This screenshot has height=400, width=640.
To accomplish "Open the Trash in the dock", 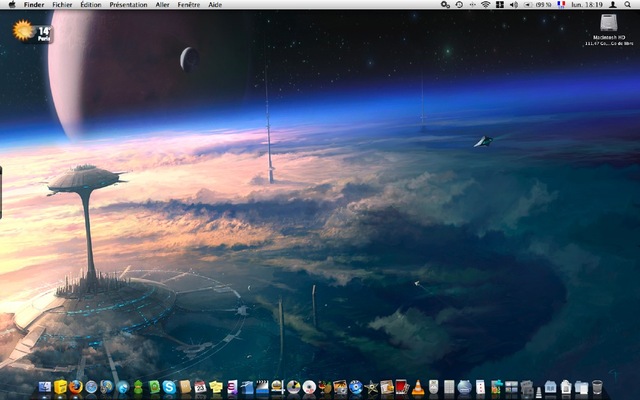I will (x=597, y=387).
